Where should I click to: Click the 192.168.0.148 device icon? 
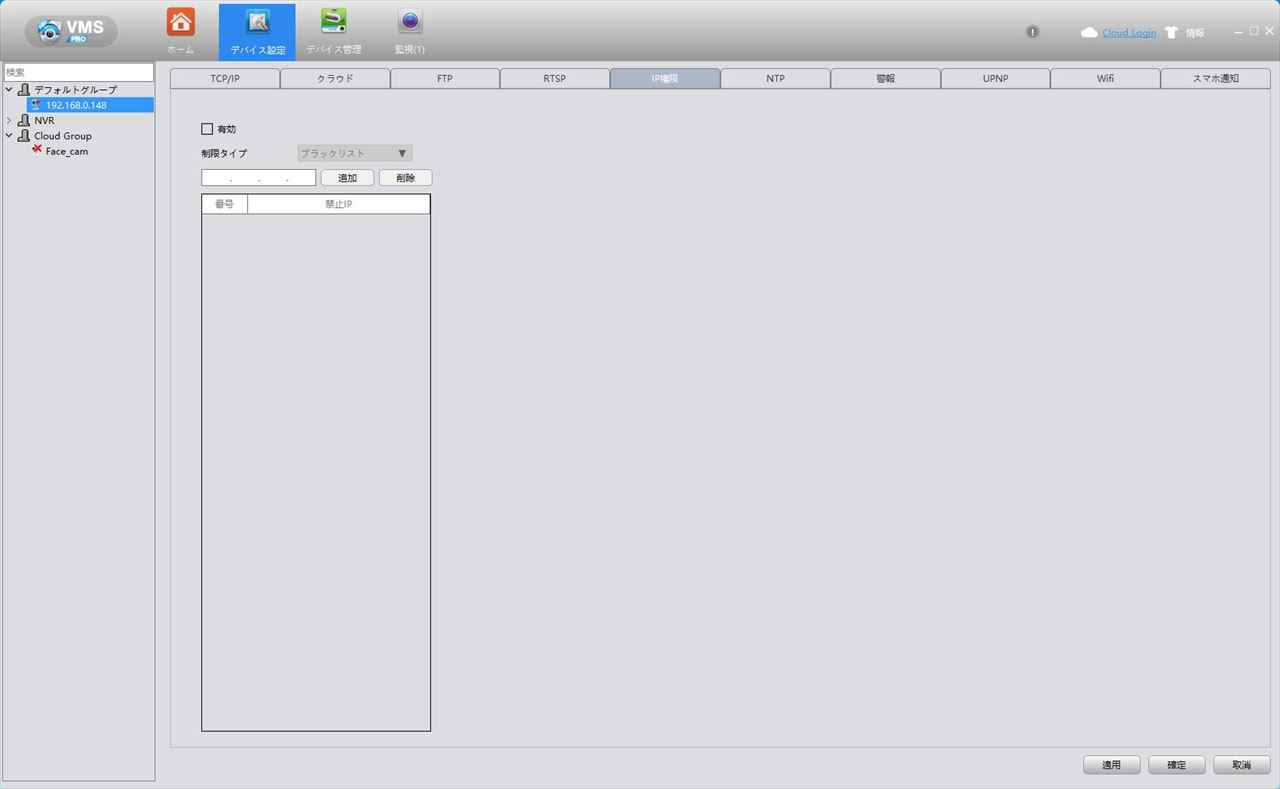(37, 105)
